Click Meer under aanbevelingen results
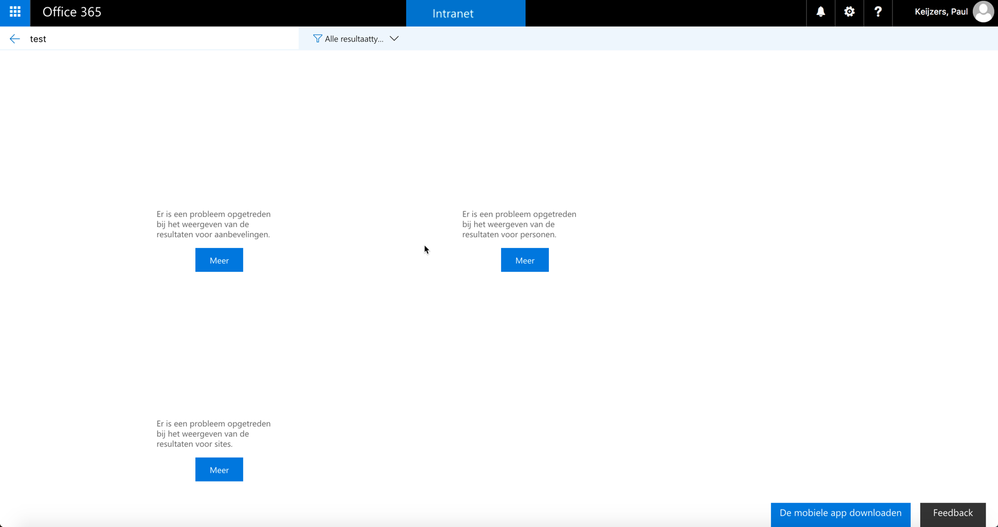This screenshot has height=527, width=998. point(219,260)
